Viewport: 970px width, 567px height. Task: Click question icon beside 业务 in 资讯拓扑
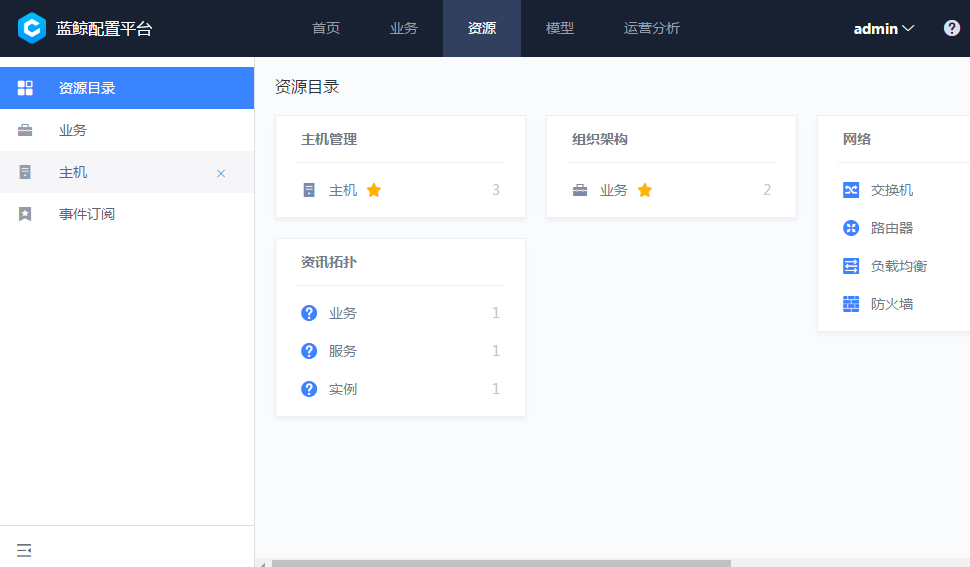[x=309, y=313]
